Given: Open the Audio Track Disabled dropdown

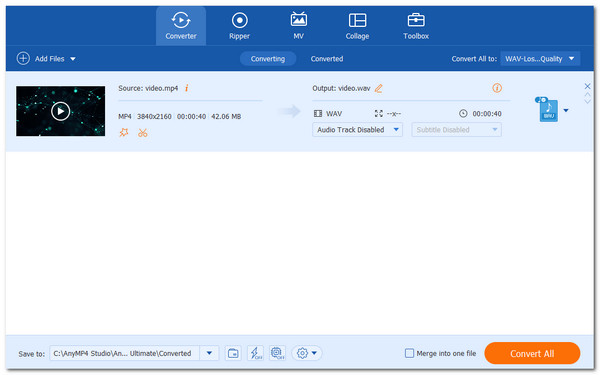Looking at the screenshot, I should click(x=357, y=130).
